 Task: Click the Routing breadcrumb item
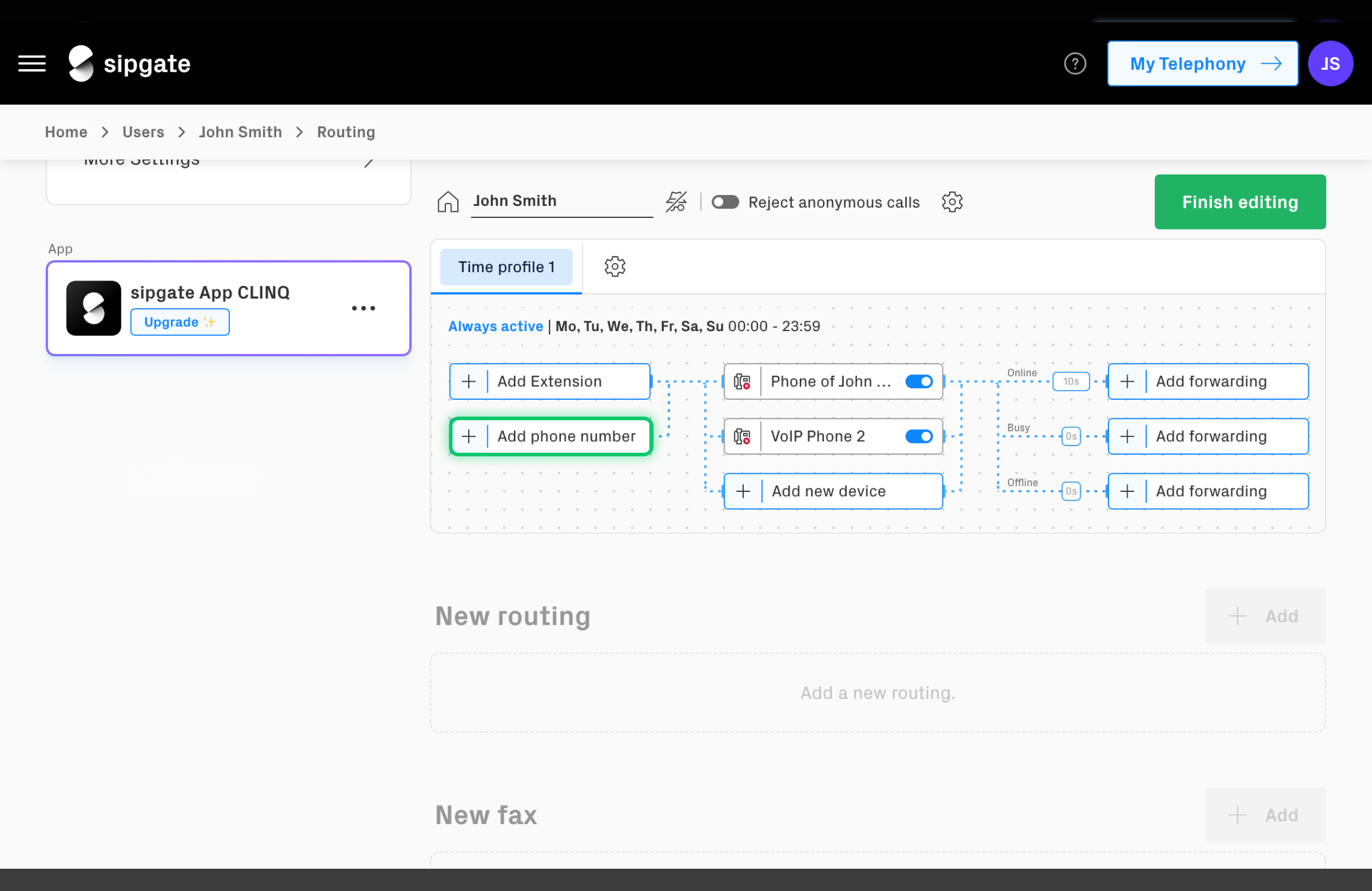[346, 132]
